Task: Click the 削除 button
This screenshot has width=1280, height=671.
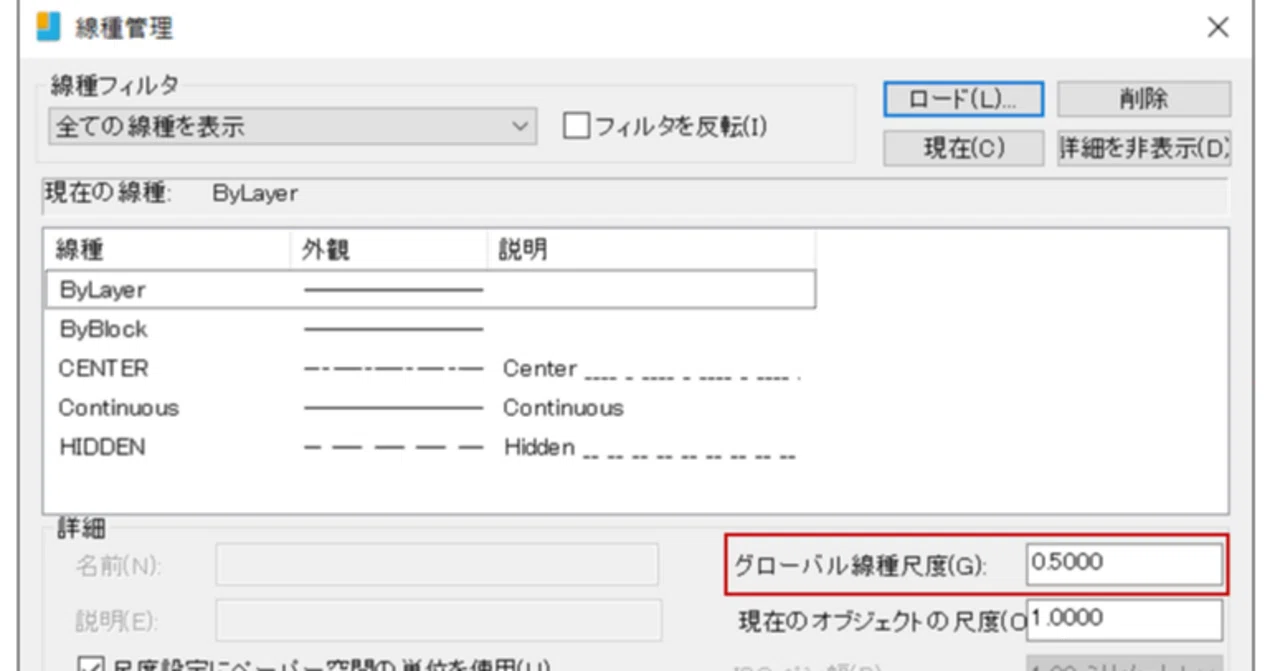Action: [x=1144, y=100]
